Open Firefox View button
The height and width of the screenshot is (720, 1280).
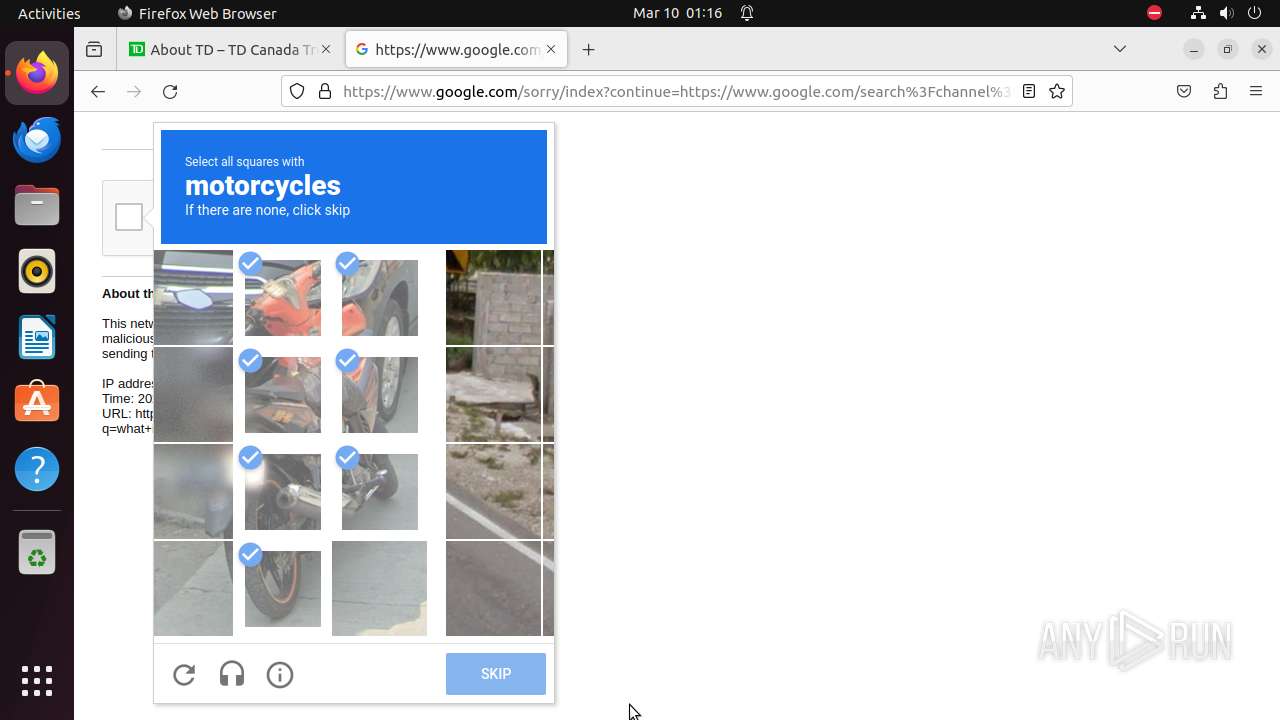pos(94,49)
